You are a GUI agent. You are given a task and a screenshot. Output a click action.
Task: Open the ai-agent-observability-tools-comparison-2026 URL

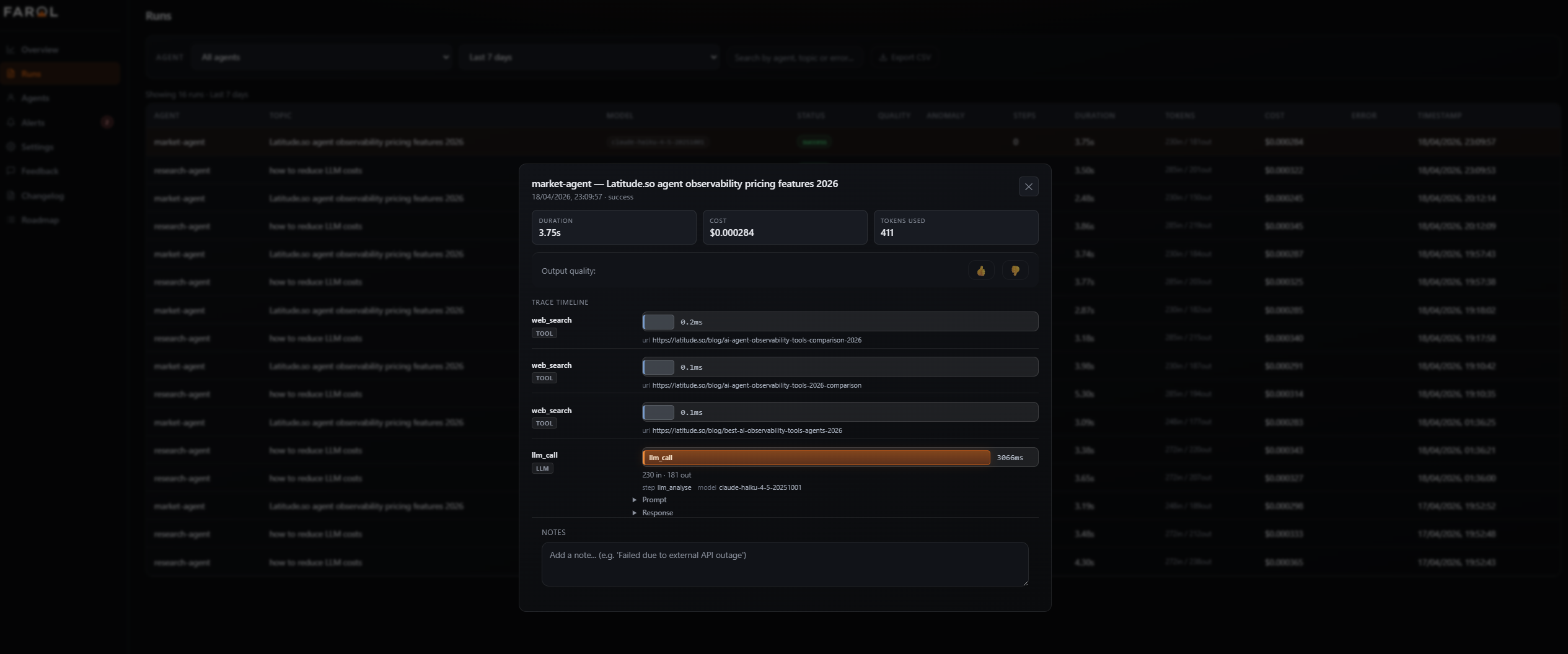pos(757,340)
